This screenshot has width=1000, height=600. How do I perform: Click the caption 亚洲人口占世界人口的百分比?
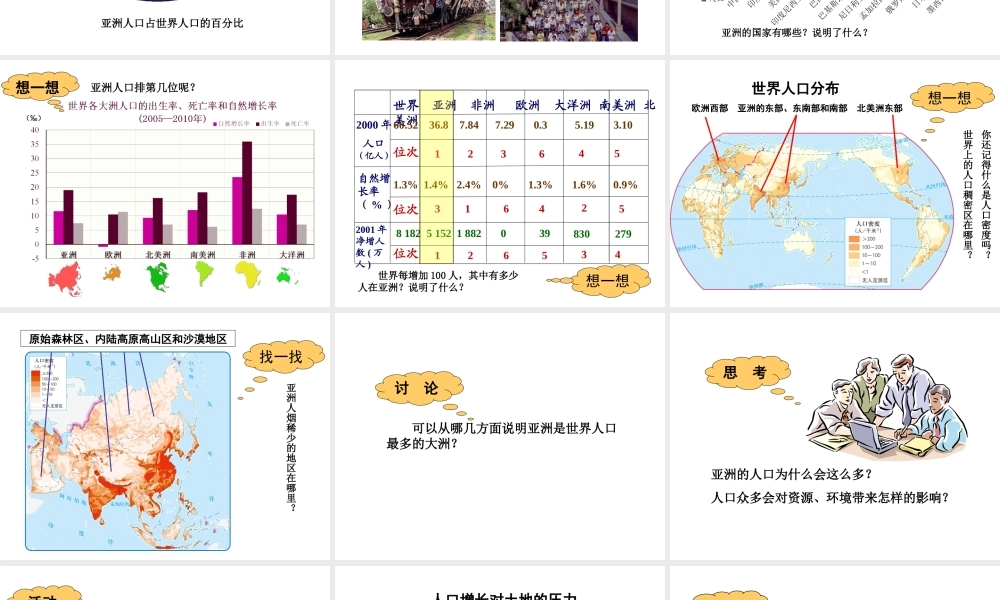(x=172, y=23)
